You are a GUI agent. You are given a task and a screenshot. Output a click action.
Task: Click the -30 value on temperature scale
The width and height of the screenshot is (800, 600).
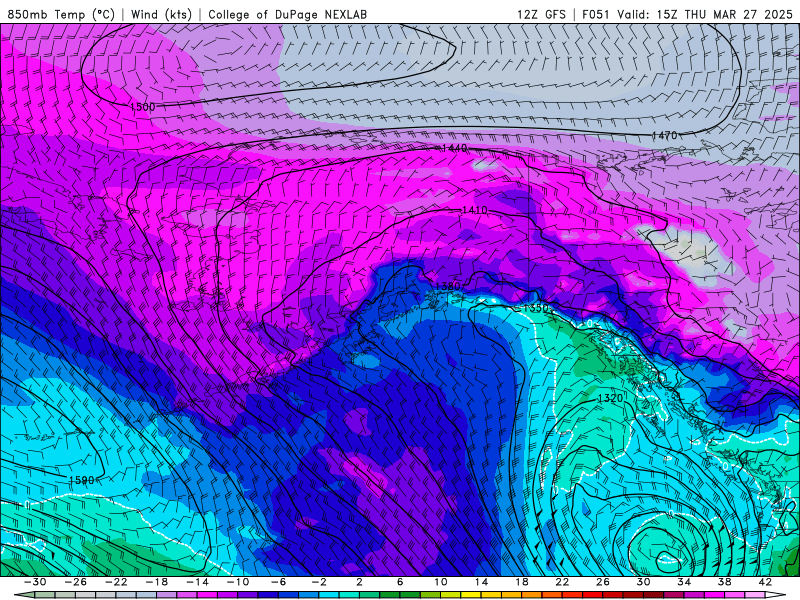tap(35, 582)
